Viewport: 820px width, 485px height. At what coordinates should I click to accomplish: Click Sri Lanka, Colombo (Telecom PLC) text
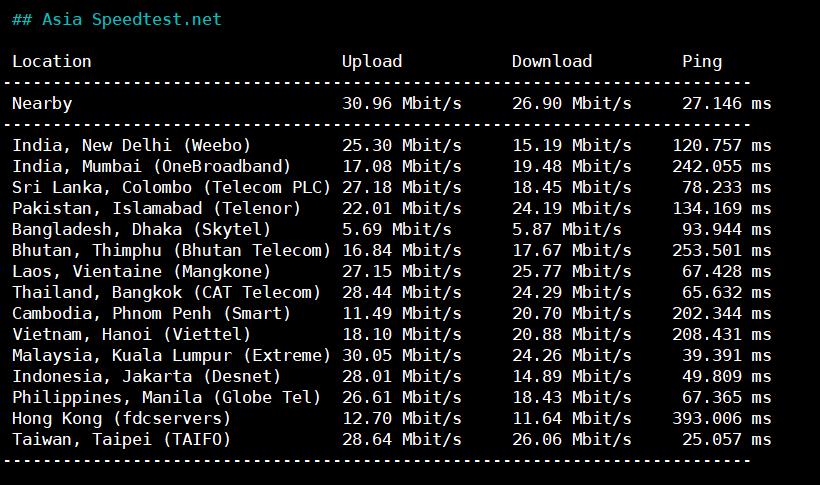(x=172, y=187)
